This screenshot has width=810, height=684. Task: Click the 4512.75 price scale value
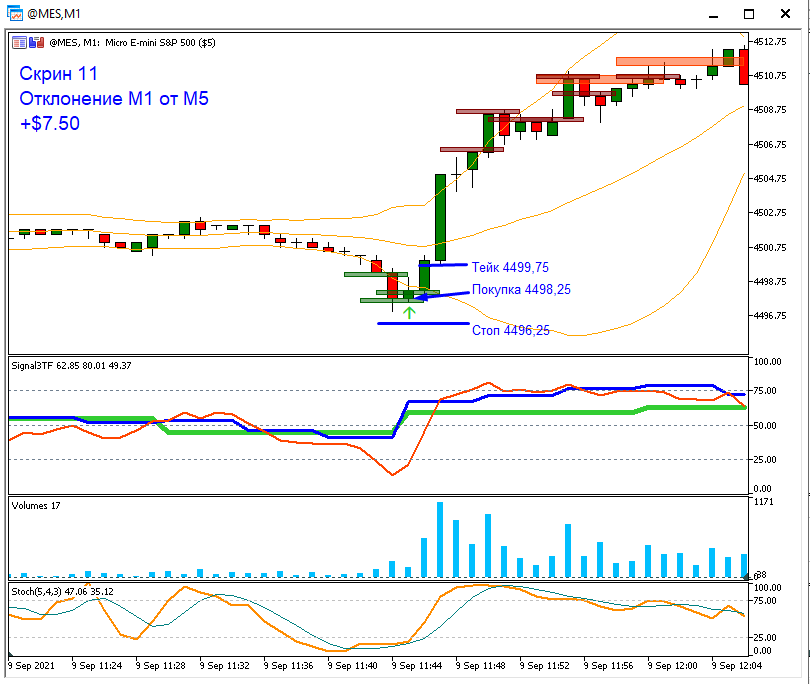pyautogui.click(x=770, y=42)
